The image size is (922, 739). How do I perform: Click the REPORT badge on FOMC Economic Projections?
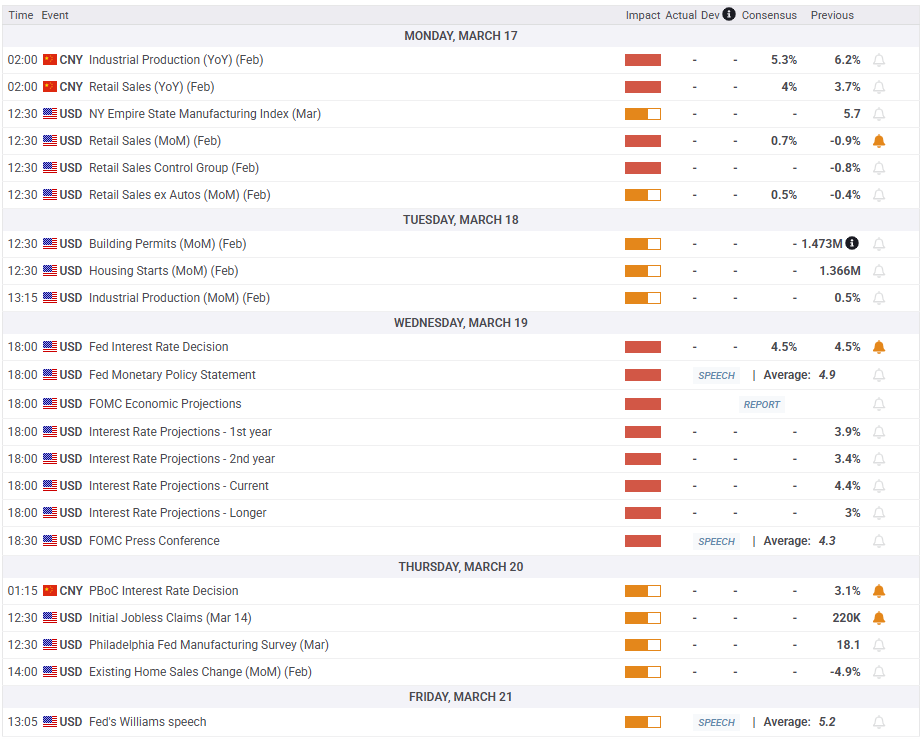(x=762, y=404)
